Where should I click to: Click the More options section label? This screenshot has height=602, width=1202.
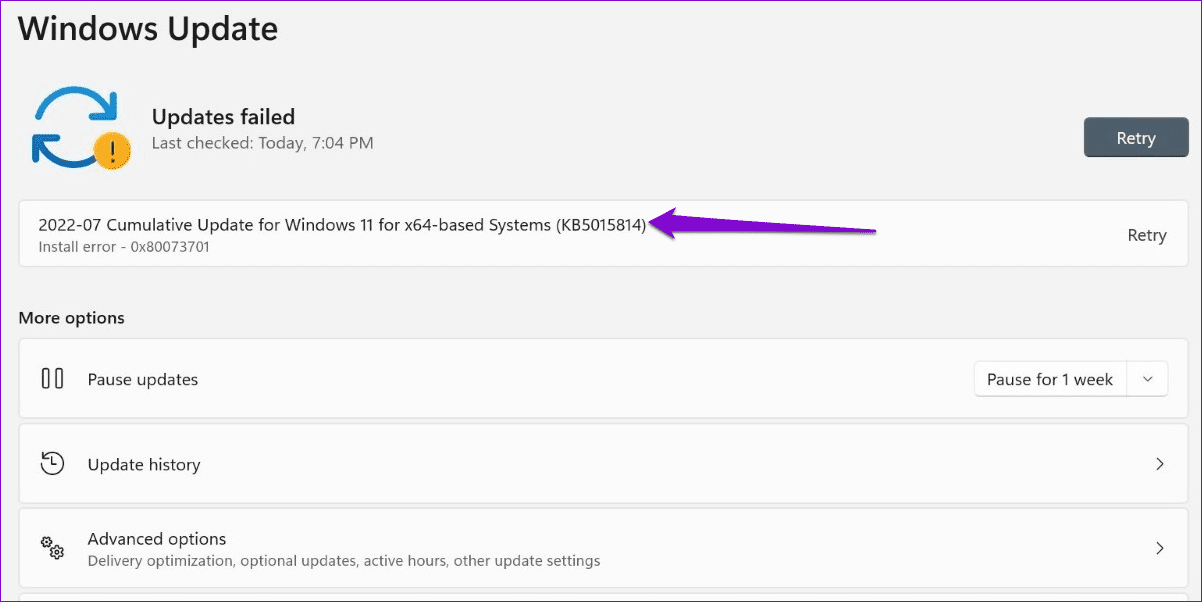[x=71, y=317]
